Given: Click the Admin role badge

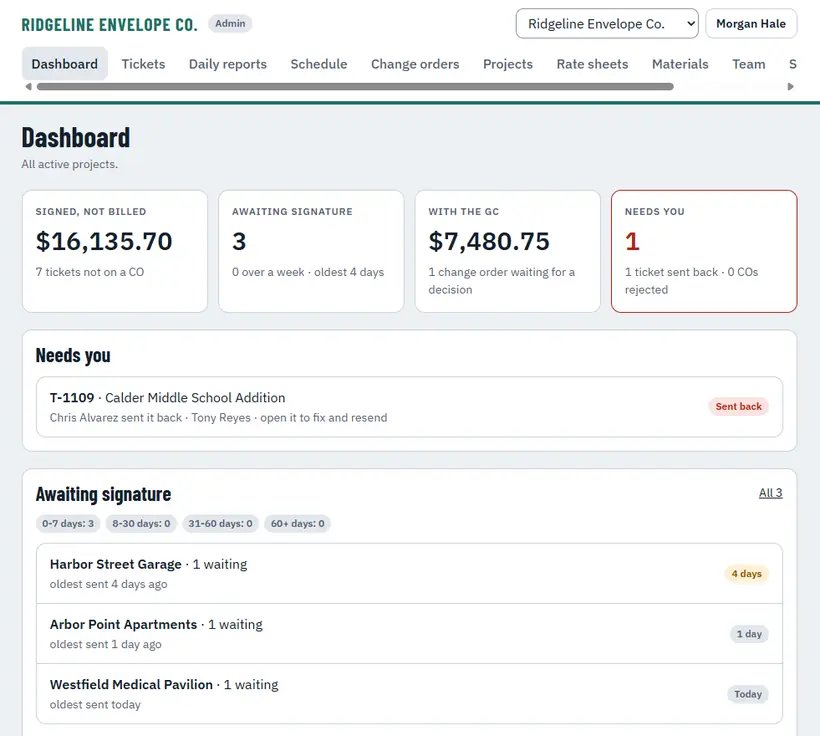Looking at the screenshot, I should point(230,24).
